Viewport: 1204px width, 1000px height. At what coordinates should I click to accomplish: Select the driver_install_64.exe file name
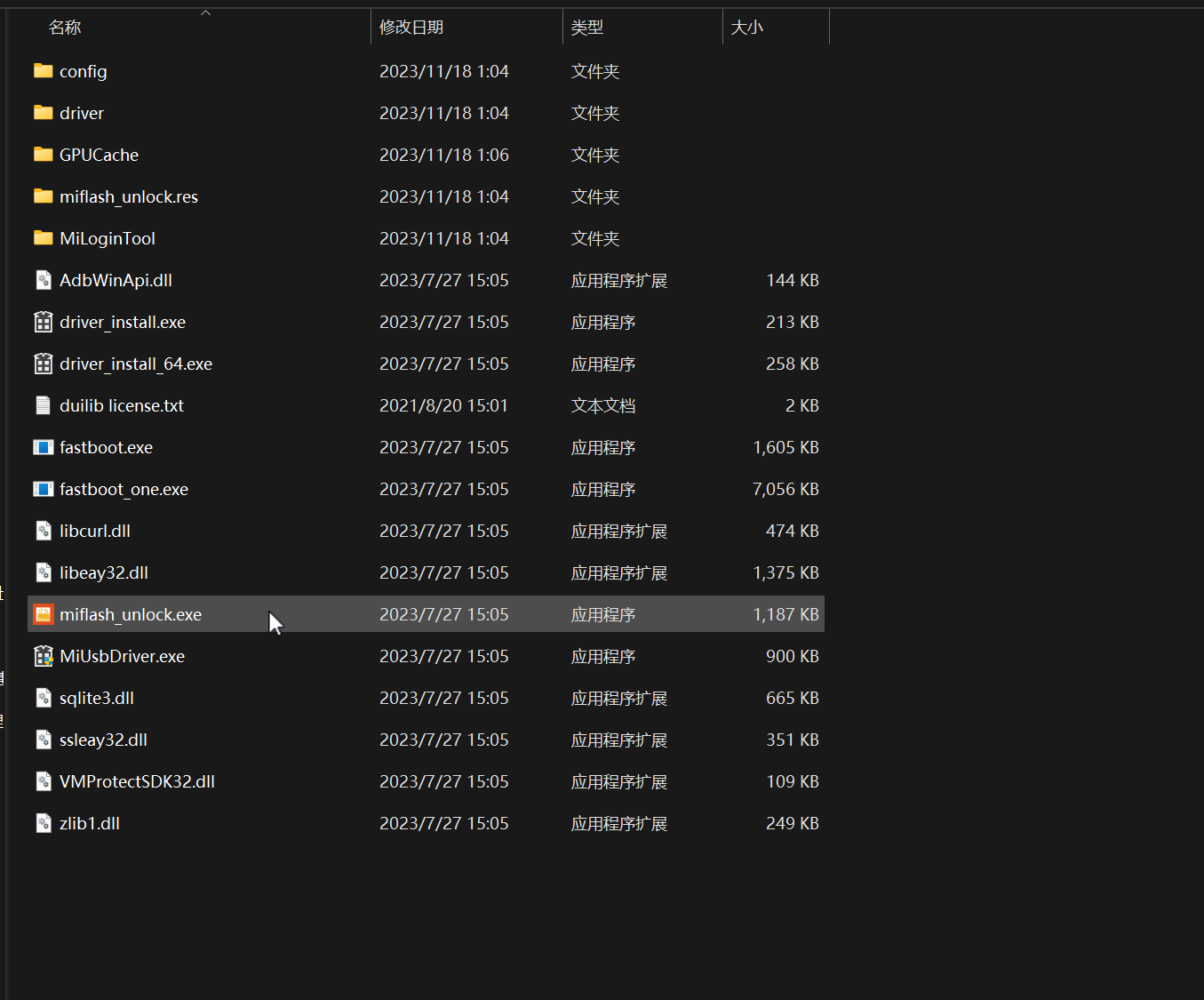coord(136,364)
